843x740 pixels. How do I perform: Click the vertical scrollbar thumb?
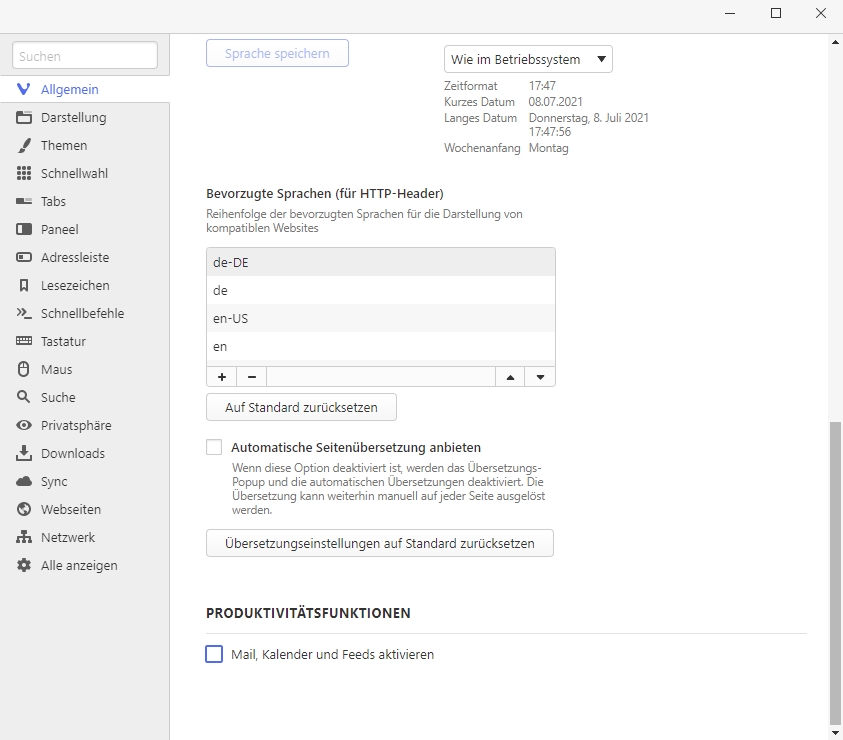point(835,573)
